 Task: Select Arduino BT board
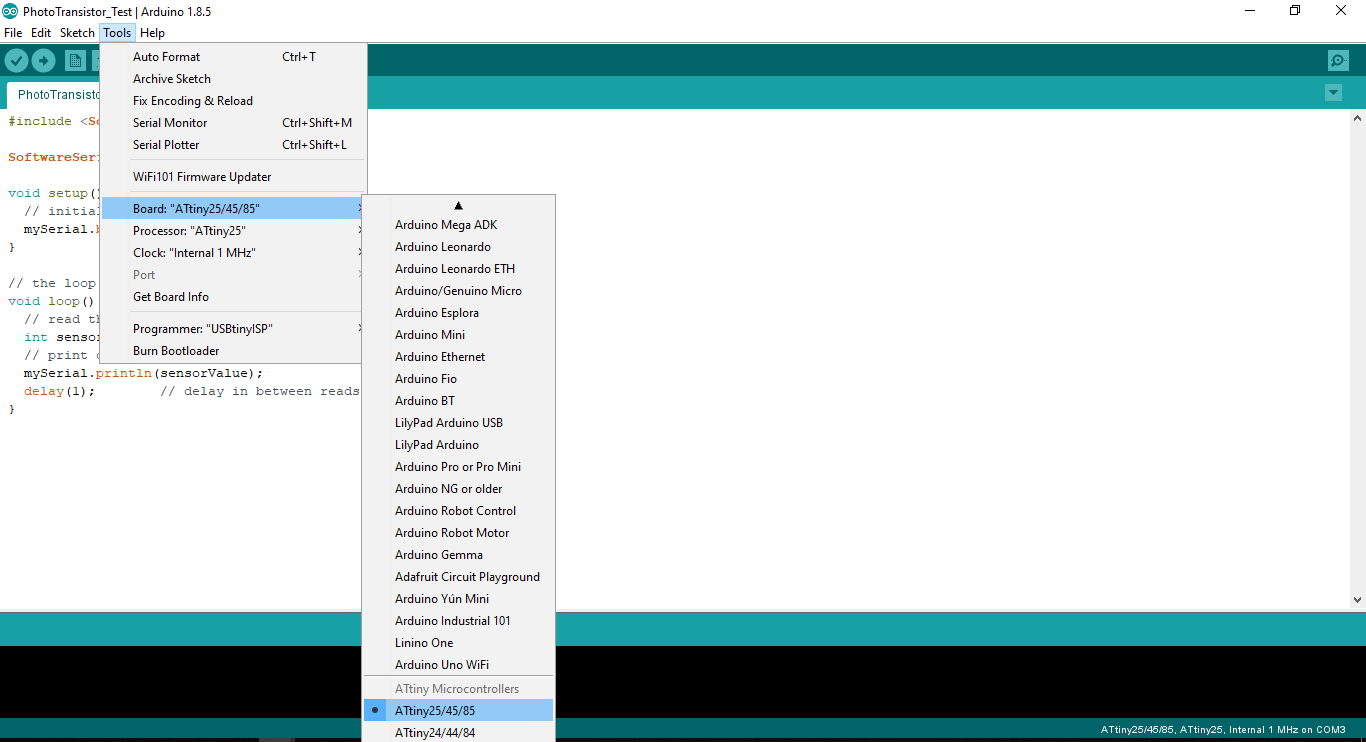pos(458,401)
